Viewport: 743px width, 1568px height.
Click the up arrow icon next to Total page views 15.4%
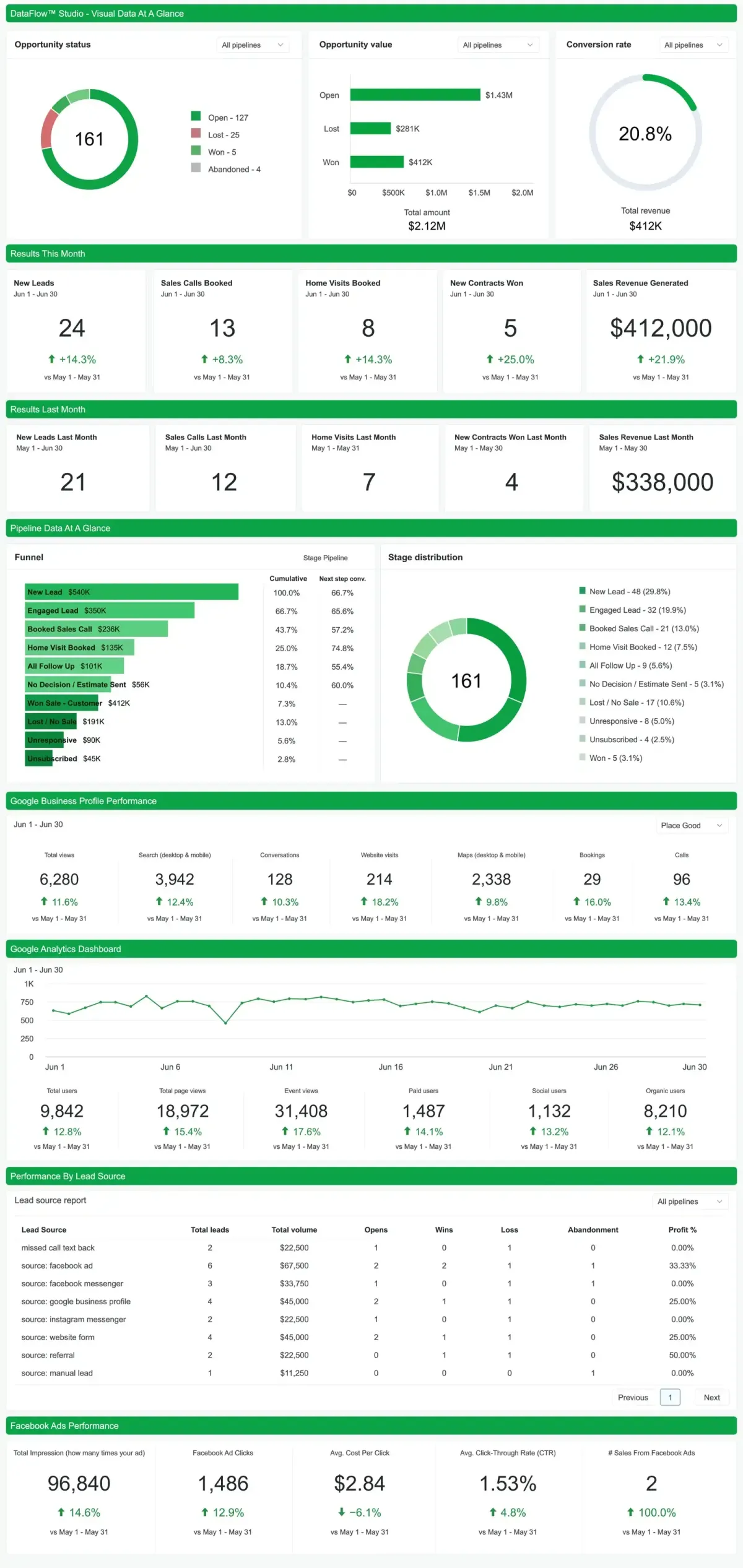point(166,1131)
